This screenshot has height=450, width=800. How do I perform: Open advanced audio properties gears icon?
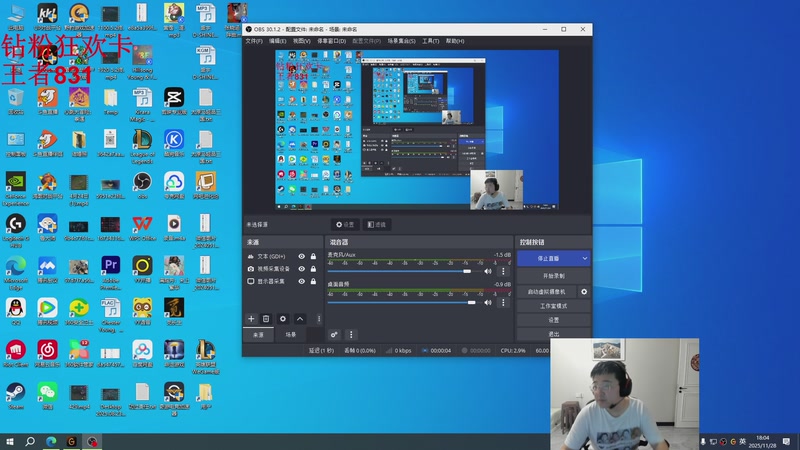coord(334,335)
